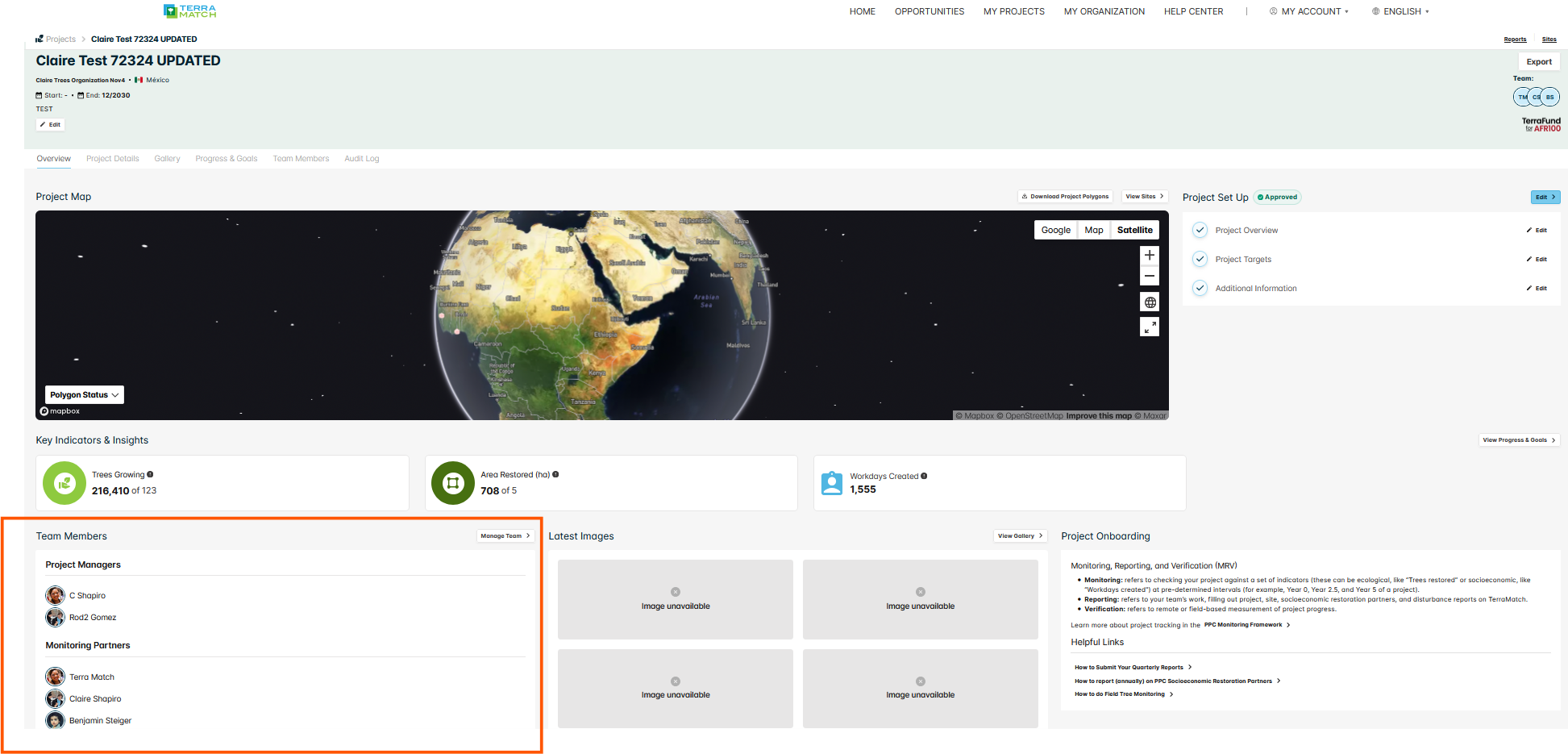Open the Progress & Goals tab
Viewport: 1568px width, 754px height.
[227, 159]
